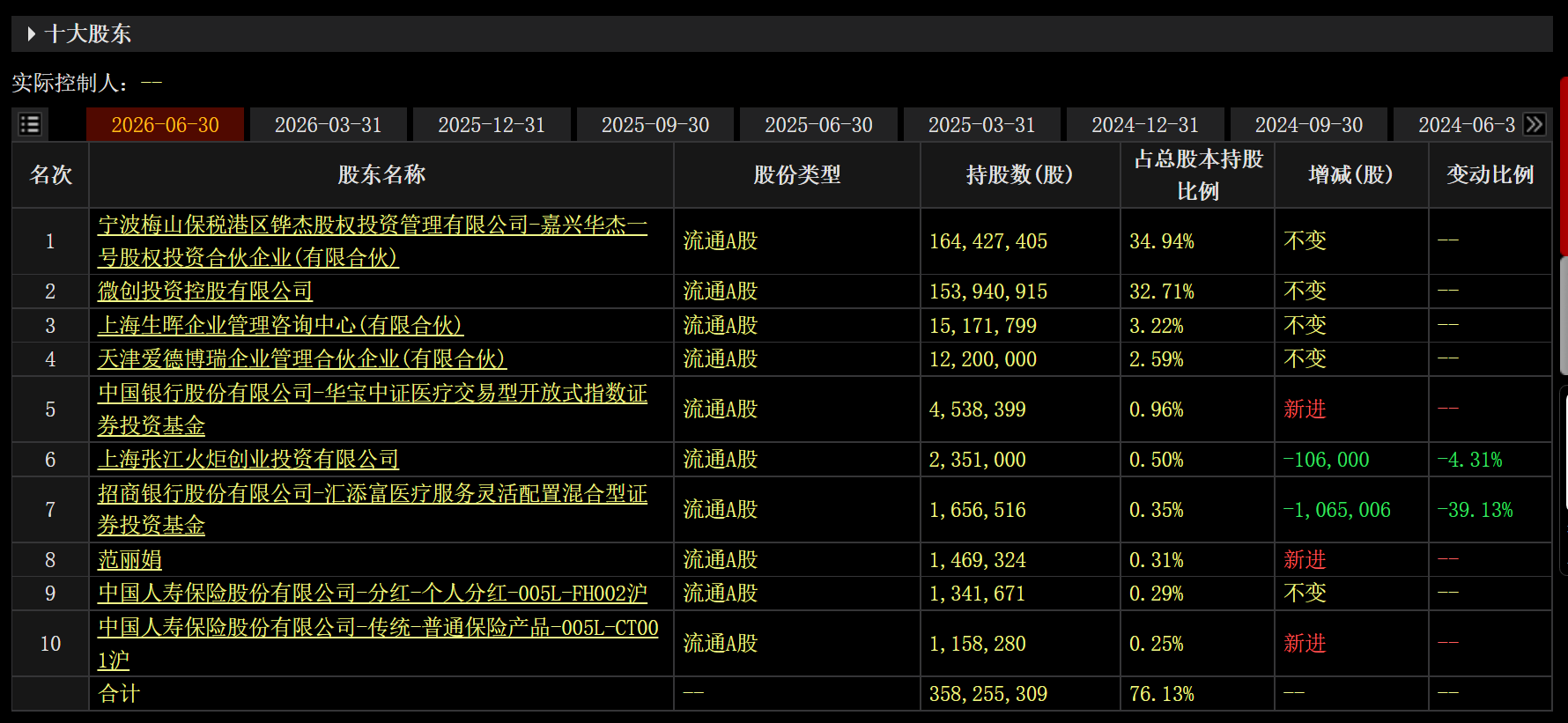Click the 股份类型 column header
Image resolution: width=1568 pixels, height=723 pixels.
click(x=797, y=175)
